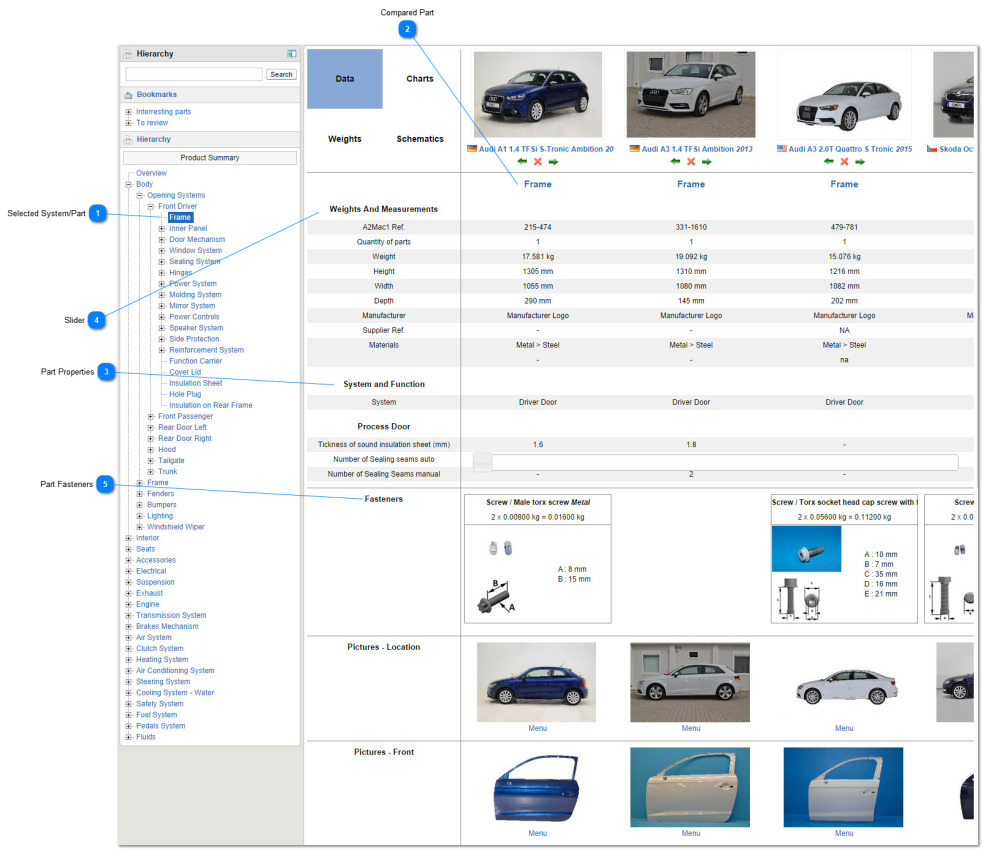Shift Audi A3 1.4 TFSI column right
983x850 pixels.
tap(707, 162)
